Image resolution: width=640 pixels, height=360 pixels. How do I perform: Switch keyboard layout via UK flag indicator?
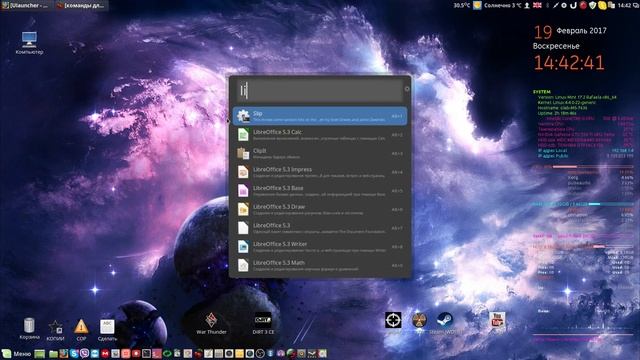538,5
